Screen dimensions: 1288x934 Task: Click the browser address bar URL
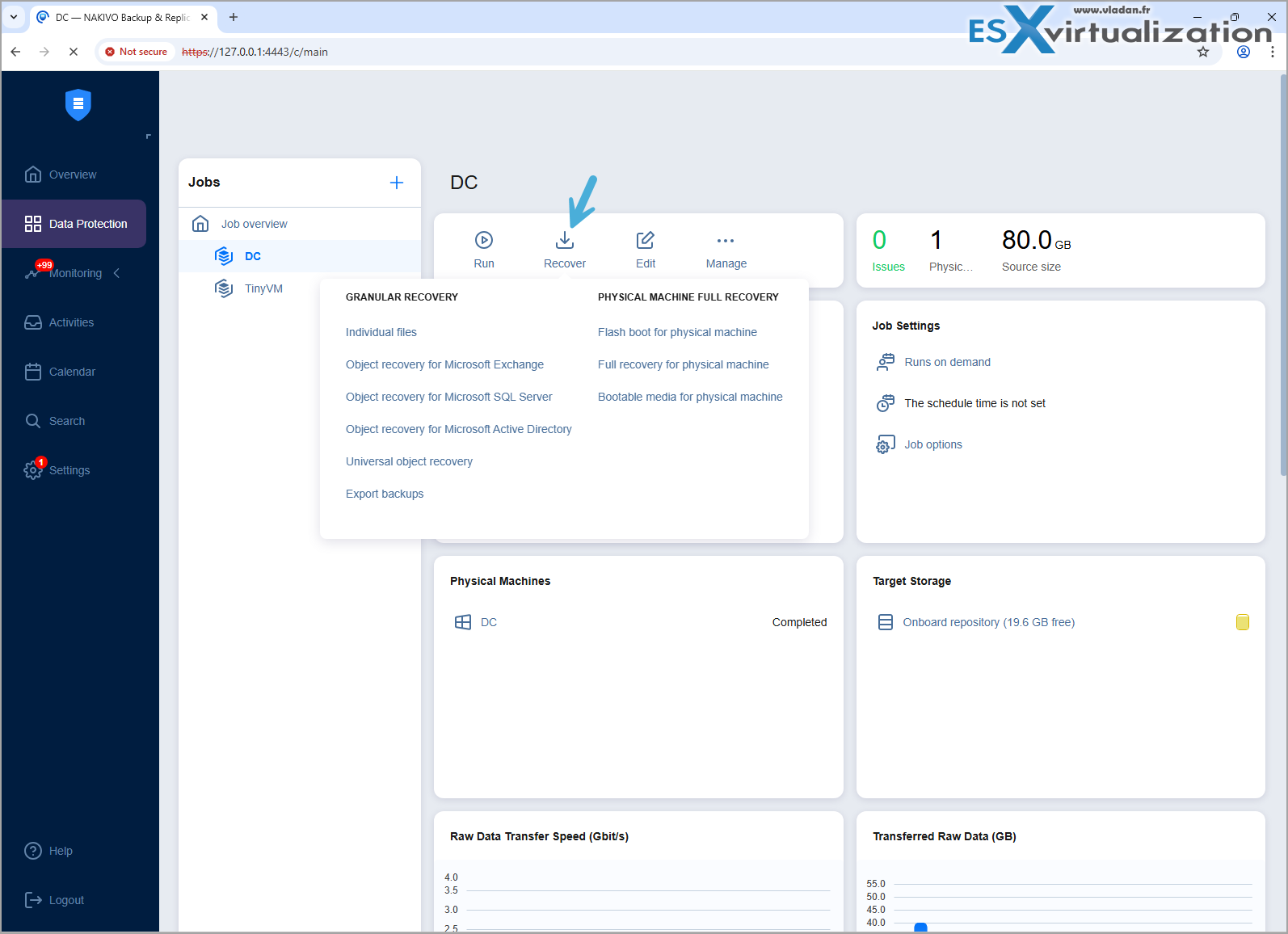click(x=255, y=52)
